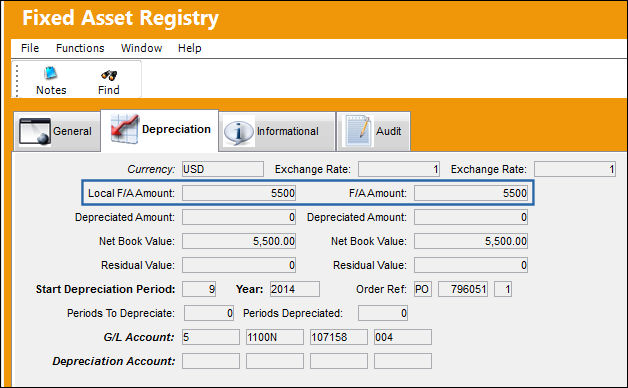The width and height of the screenshot is (628, 388).
Task: Open the Functions menu
Action: 80,48
